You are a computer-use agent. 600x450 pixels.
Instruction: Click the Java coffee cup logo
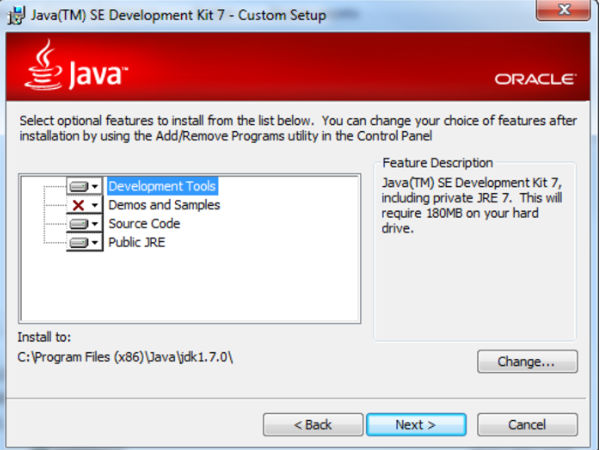[x=43, y=65]
